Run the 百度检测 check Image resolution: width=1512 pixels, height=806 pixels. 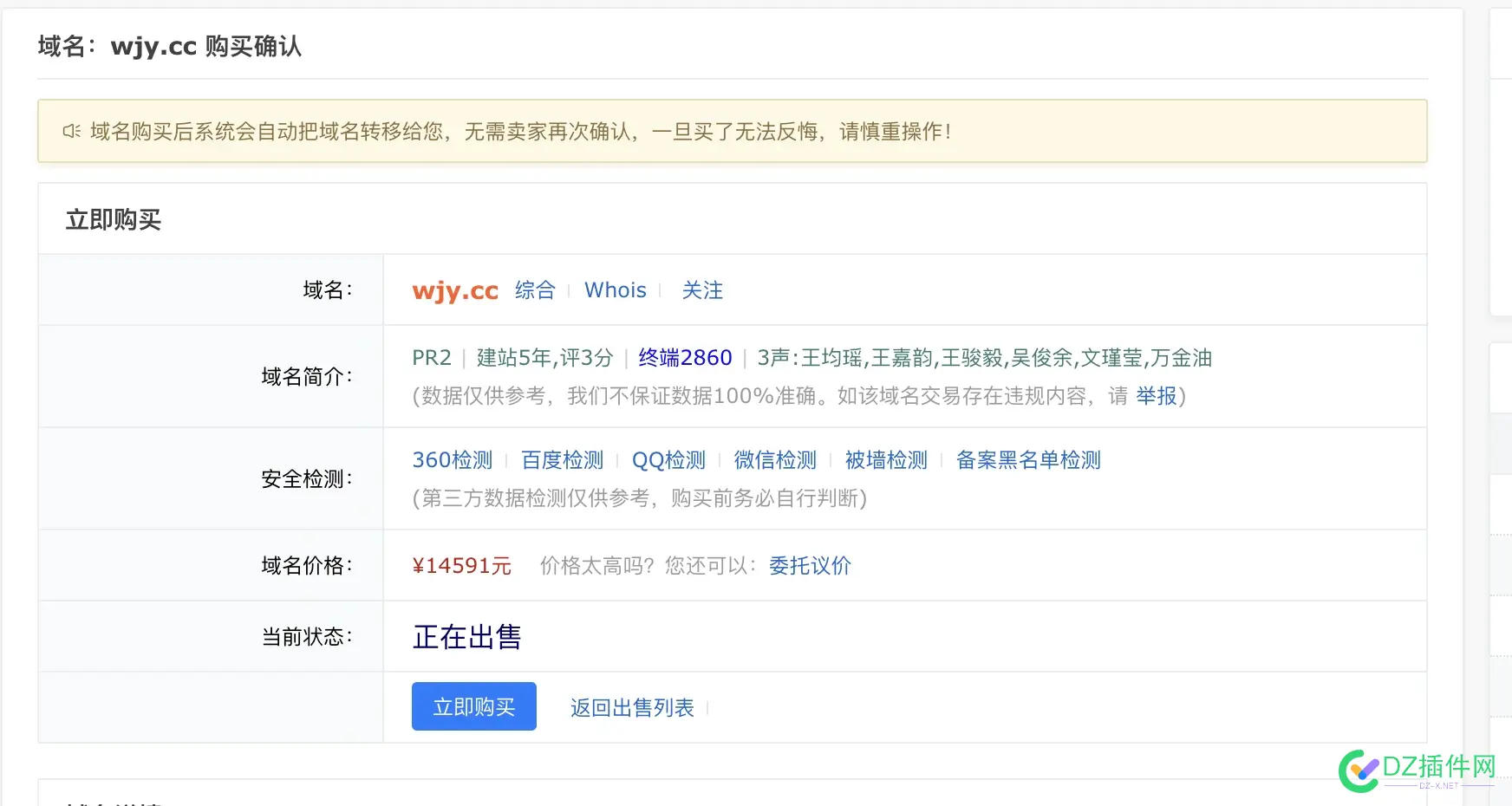pos(562,460)
